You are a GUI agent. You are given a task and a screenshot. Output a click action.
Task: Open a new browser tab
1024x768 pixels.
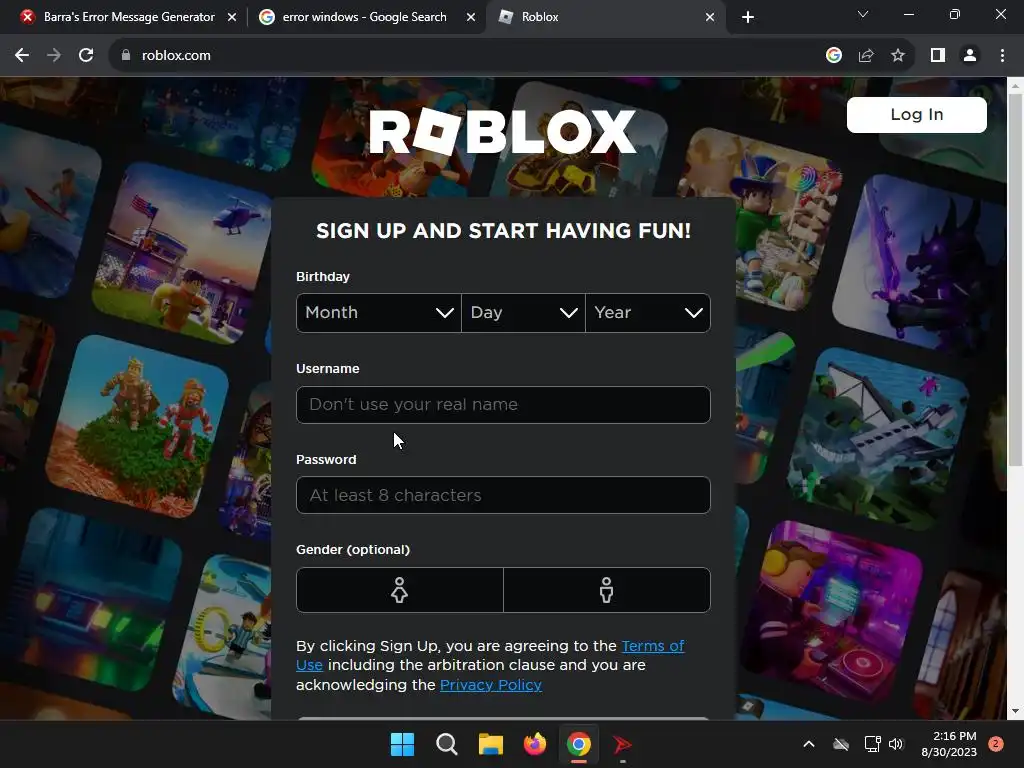tap(748, 17)
